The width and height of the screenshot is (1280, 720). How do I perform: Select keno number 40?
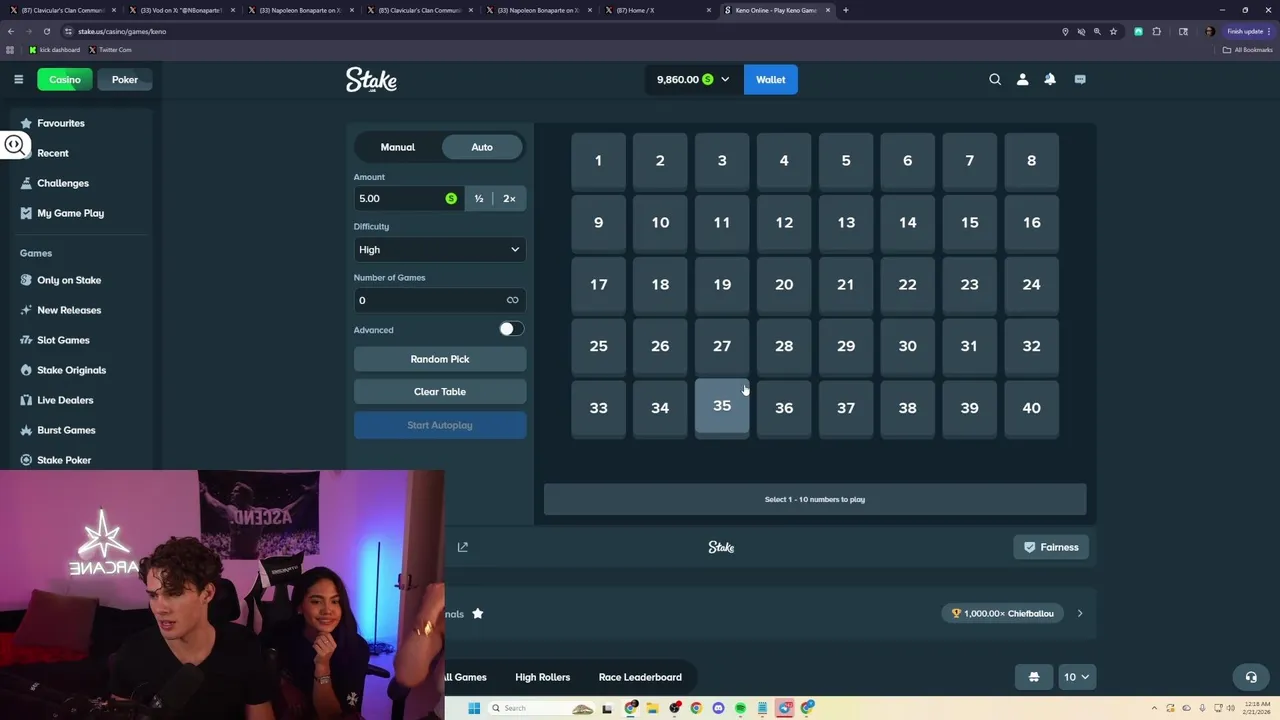pos(1031,408)
